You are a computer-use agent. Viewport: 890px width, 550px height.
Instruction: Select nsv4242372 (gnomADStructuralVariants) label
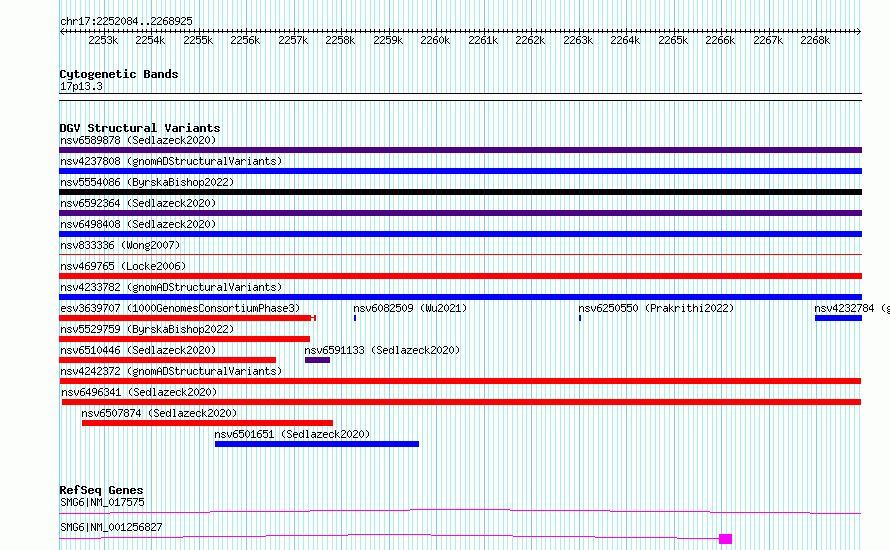tap(171, 371)
